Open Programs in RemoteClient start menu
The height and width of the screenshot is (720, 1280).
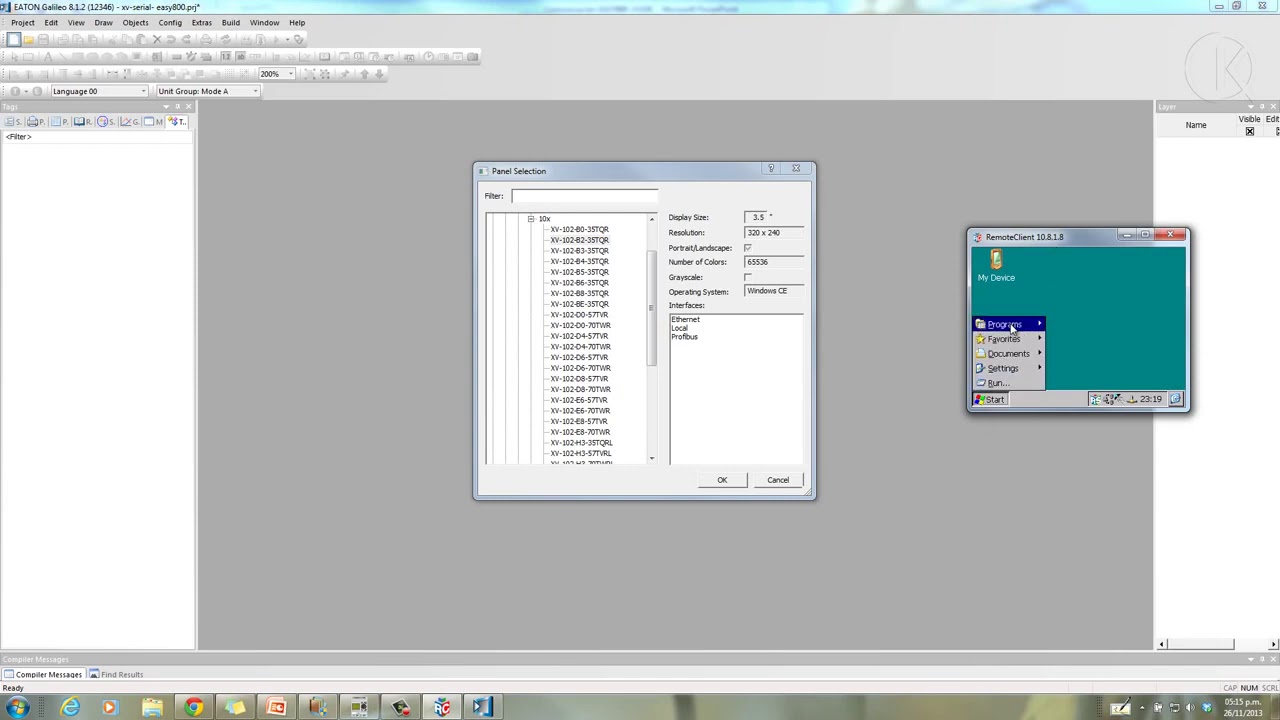click(x=1009, y=324)
